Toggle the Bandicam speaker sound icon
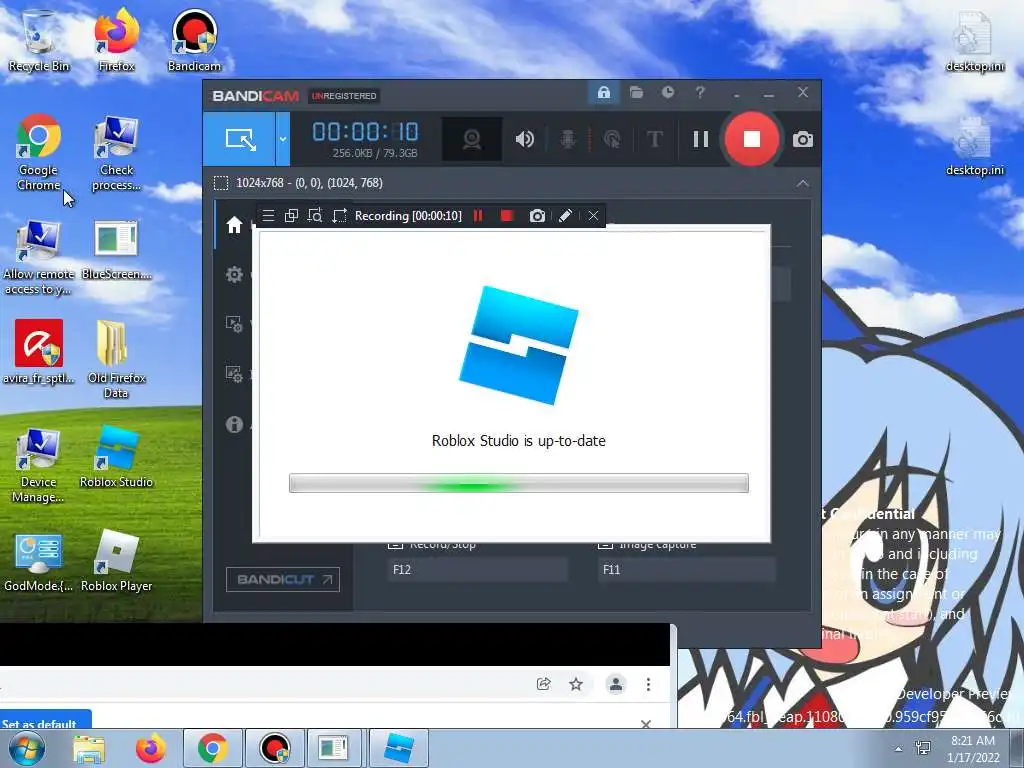 point(524,139)
